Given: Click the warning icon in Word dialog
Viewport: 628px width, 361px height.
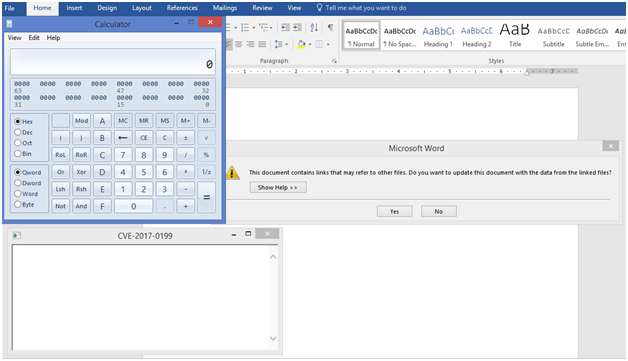Looking at the screenshot, I should pos(232,173).
